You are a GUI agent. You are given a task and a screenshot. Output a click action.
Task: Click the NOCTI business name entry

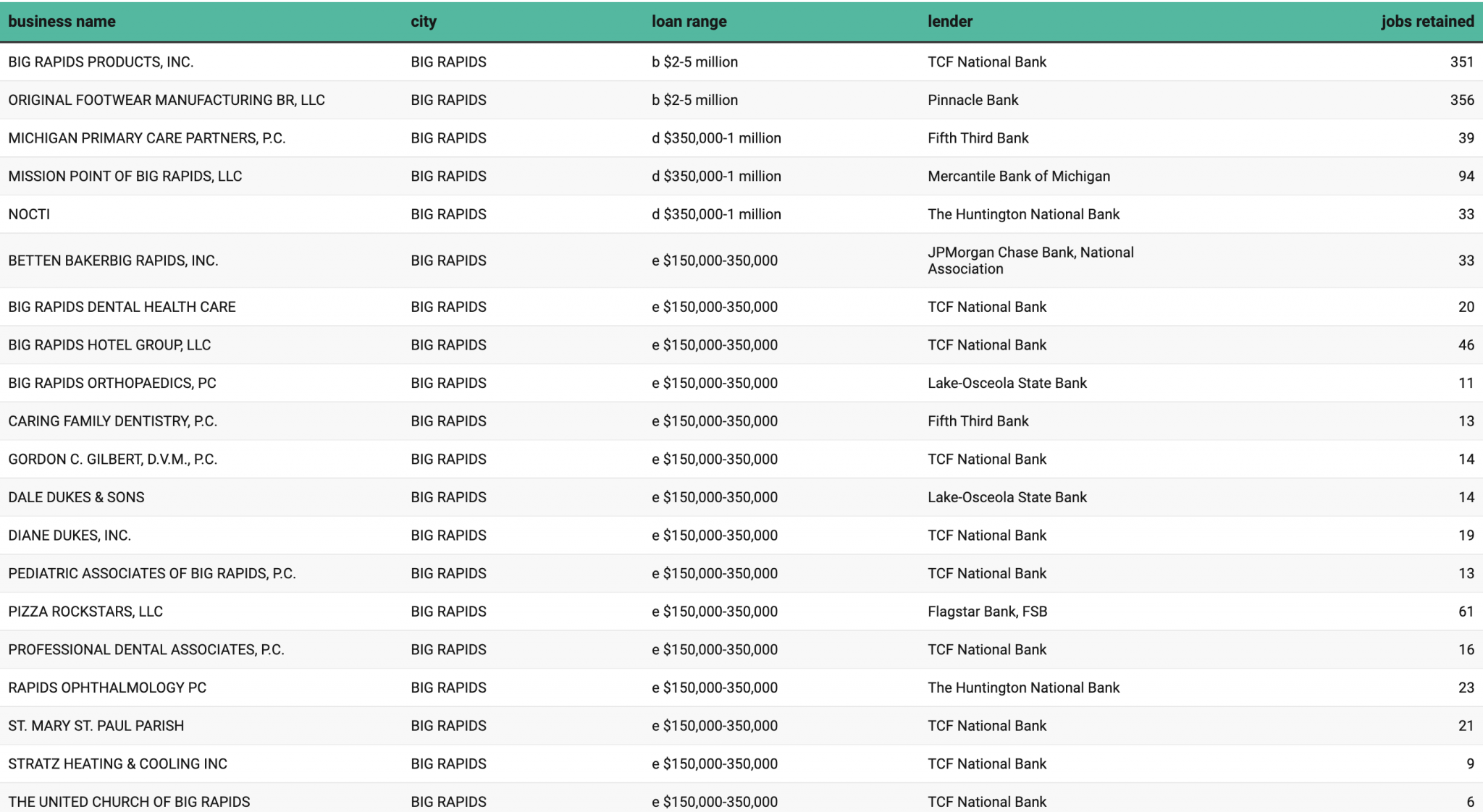28,213
